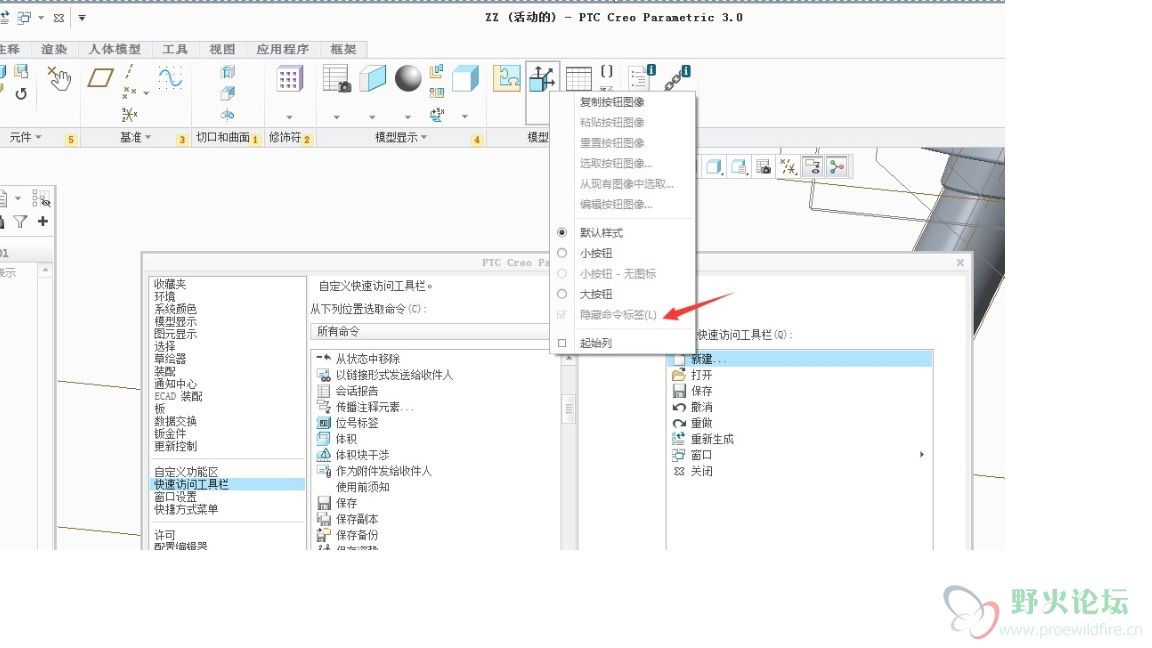Click the puzzle piece icon in ribbon

(506, 78)
